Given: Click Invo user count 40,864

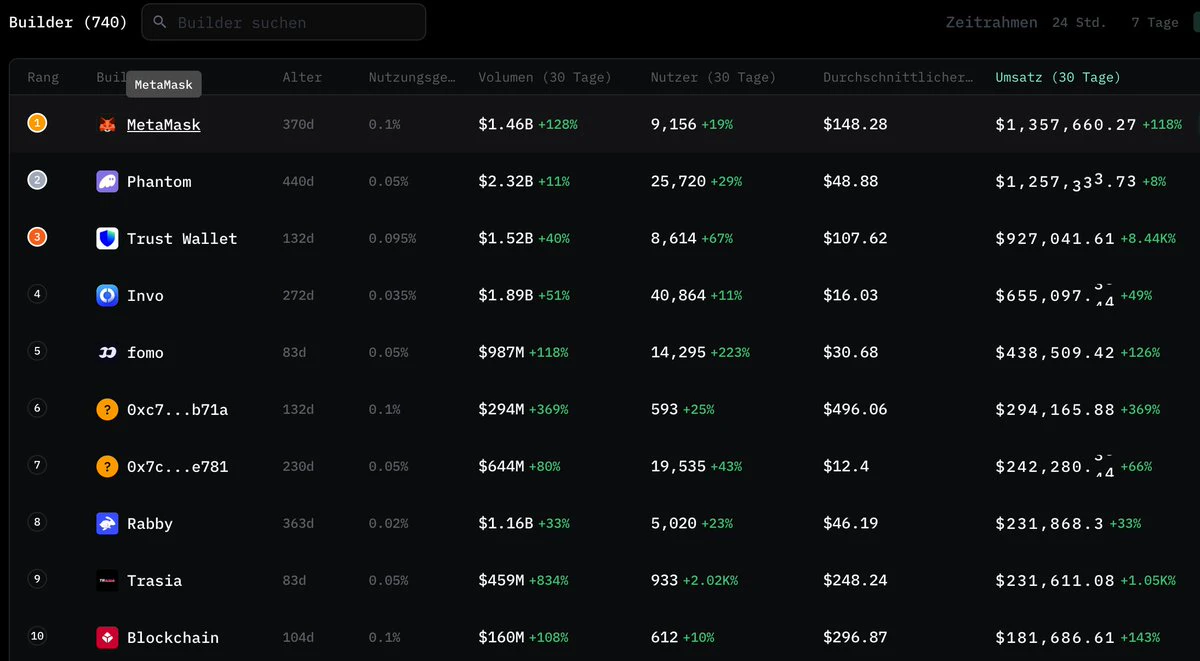Looking at the screenshot, I should pyautogui.click(x=678, y=296).
